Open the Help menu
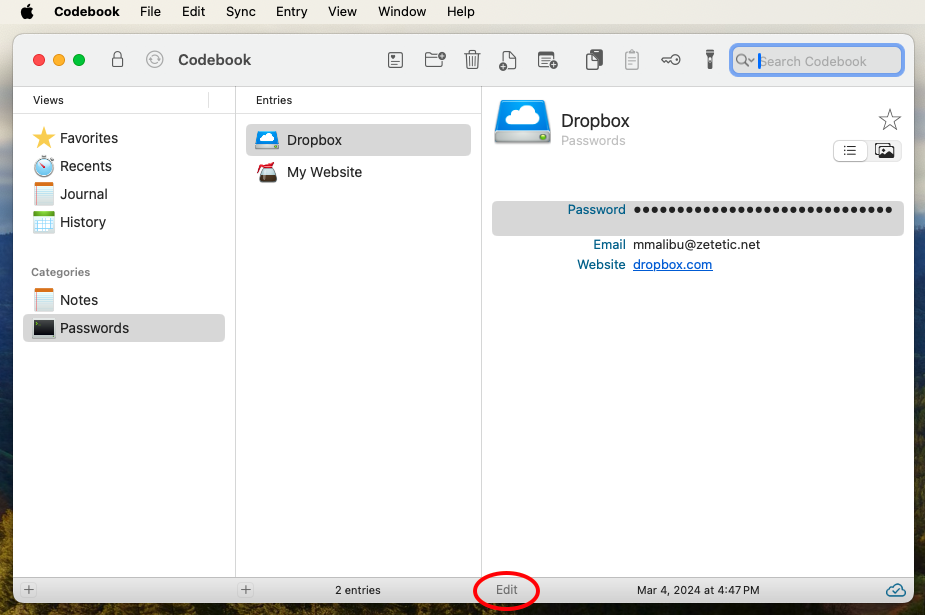Image resolution: width=925 pixels, height=615 pixels. tap(461, 12)
